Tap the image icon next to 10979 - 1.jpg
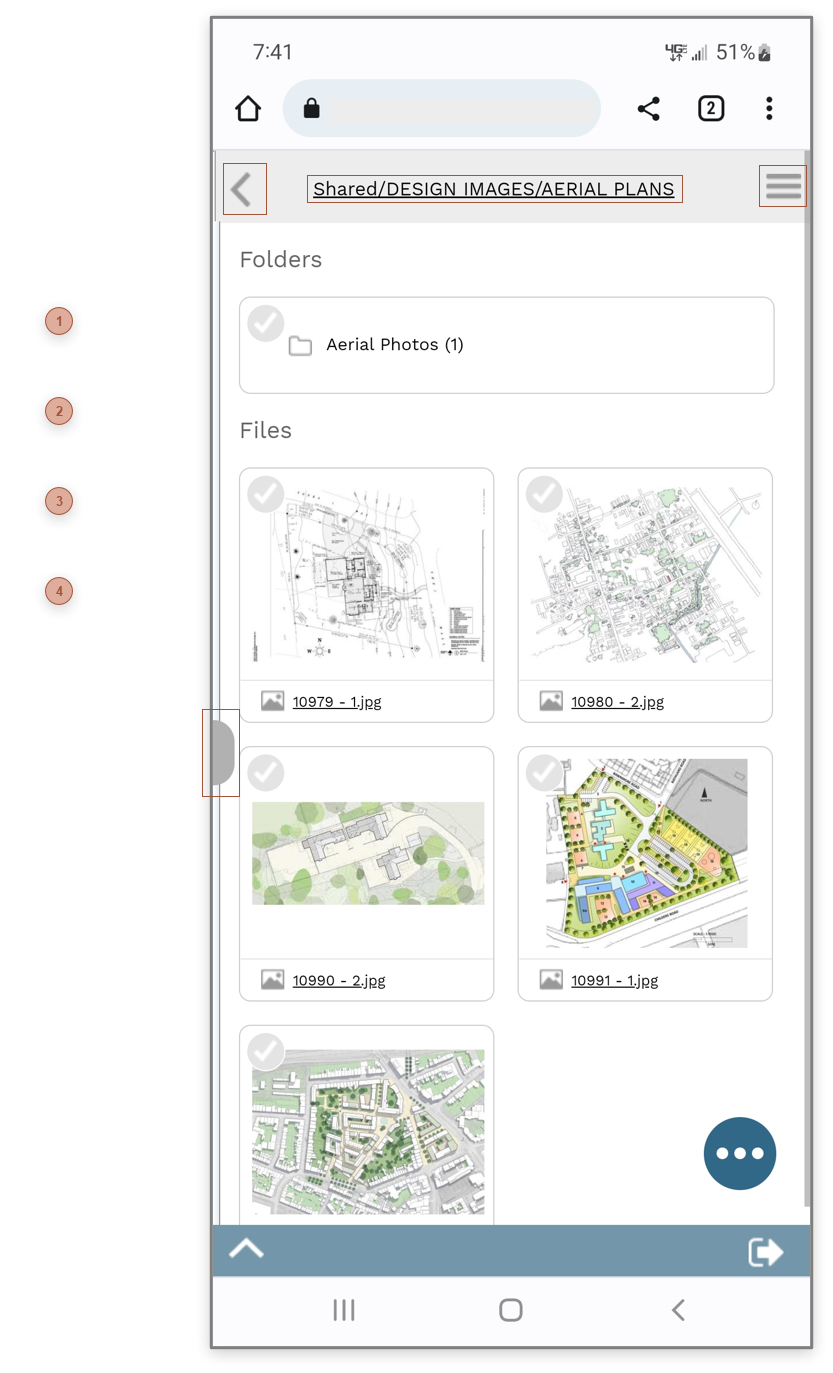This screenshot has height=1373, width=833. tap(272, 701)
